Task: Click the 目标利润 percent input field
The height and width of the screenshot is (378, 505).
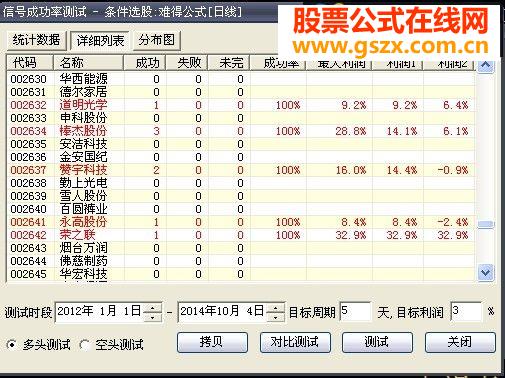Action: pos(466,311)
